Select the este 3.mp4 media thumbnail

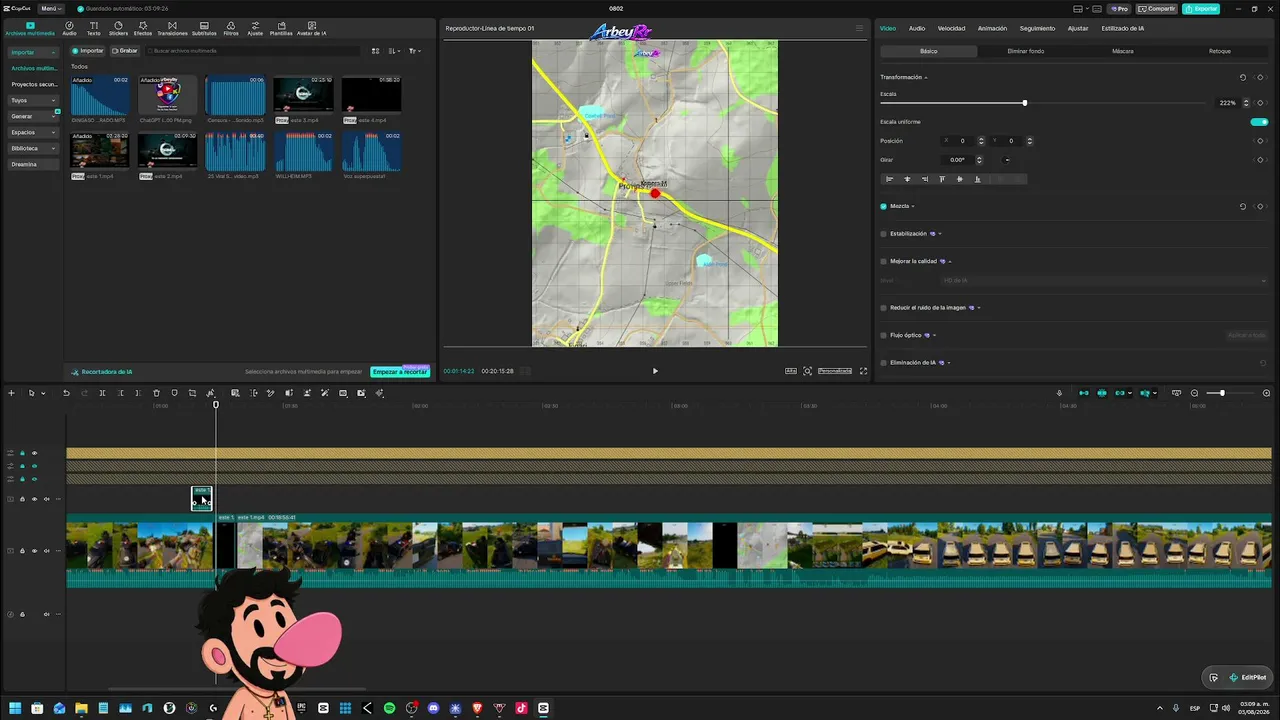(303, 97)
